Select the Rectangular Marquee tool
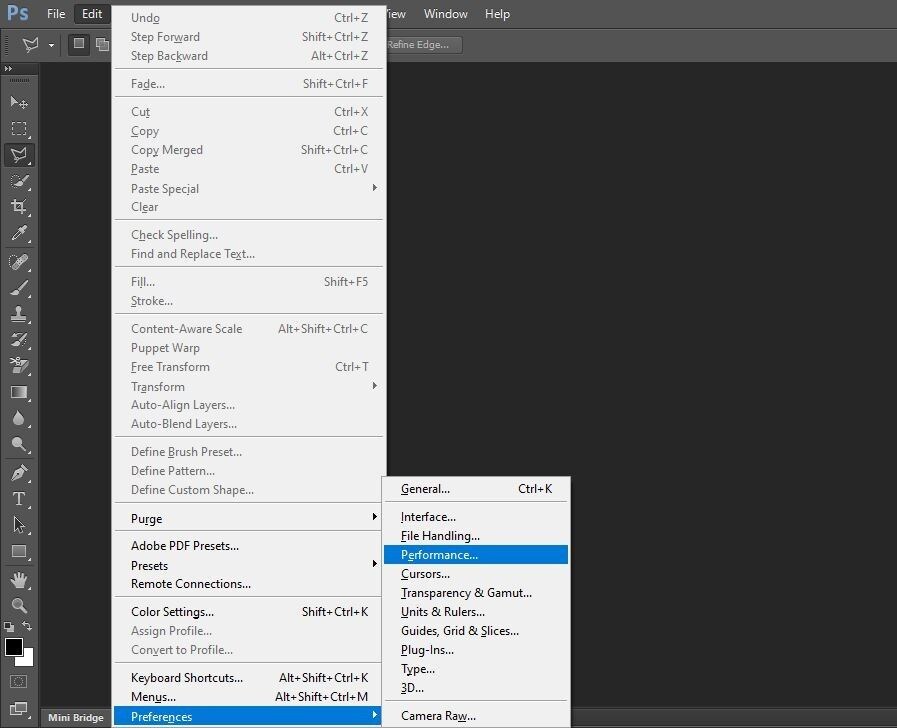This screenshot has height=728, width=897. click(19, 129)
